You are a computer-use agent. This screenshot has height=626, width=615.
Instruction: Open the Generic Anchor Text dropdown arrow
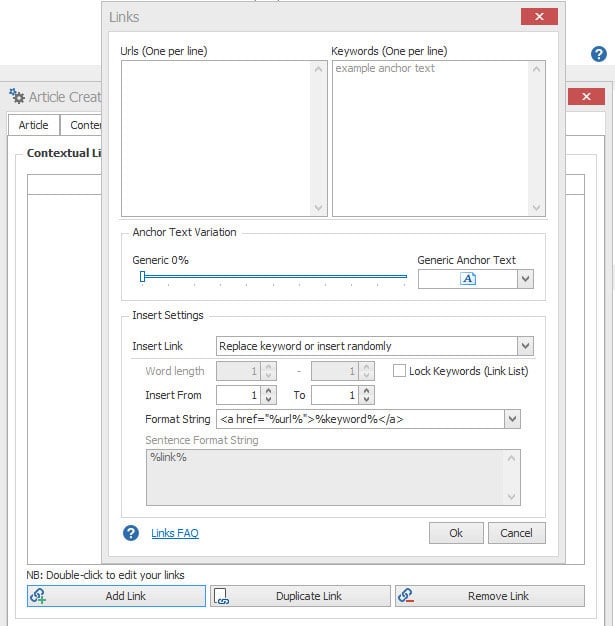(x=525, y=279)
